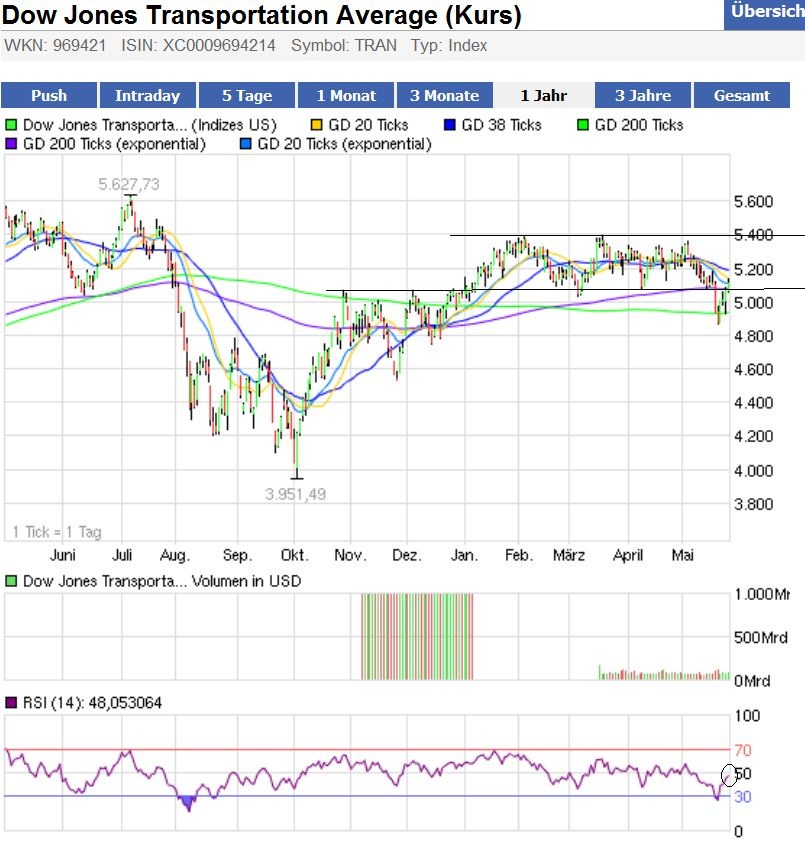Click the 'GD 20 Ticks (exponential)' legend text
The image size is (805, 848).
tap(344, 144)
